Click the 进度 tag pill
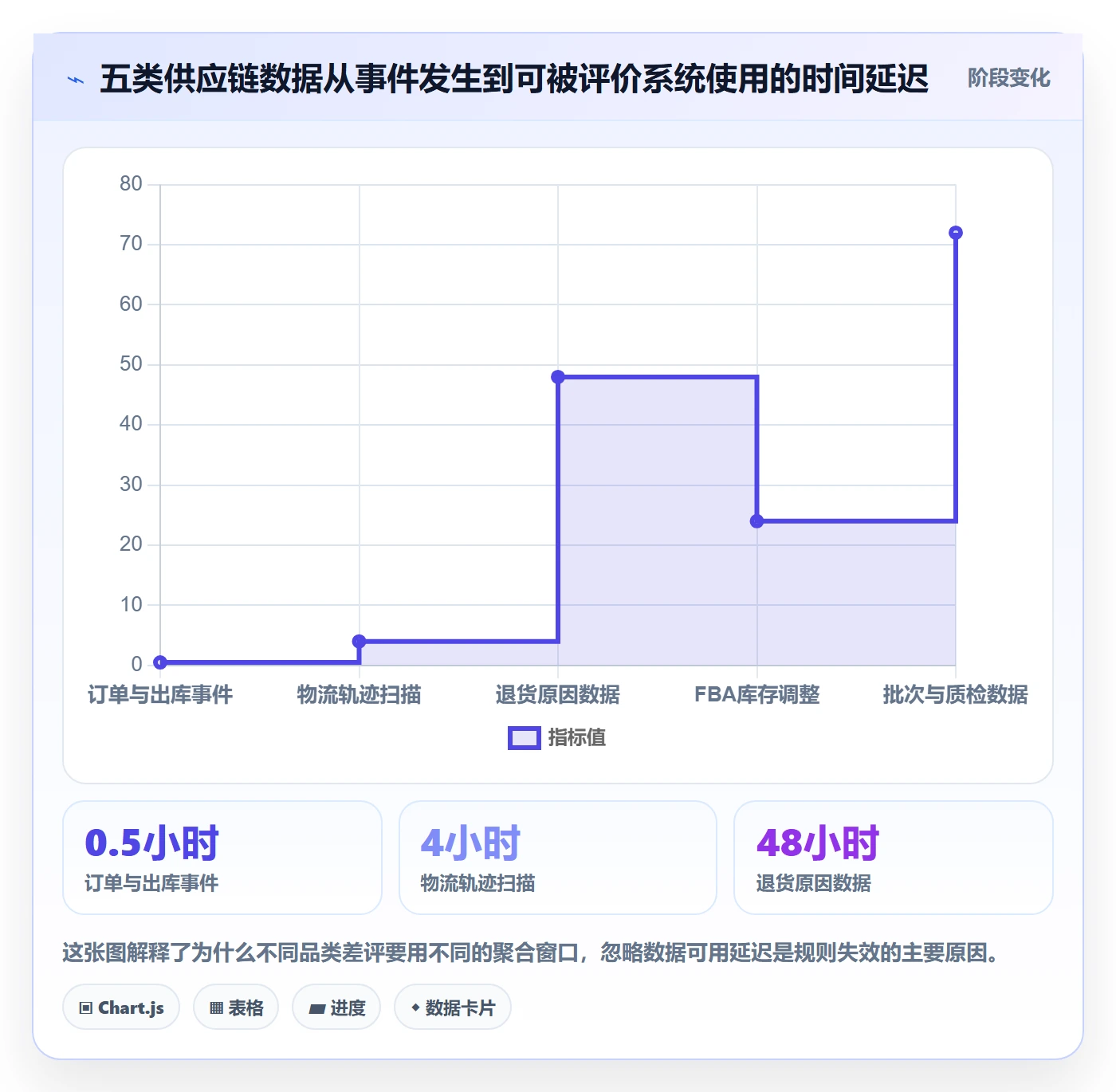 (336, 1008)
